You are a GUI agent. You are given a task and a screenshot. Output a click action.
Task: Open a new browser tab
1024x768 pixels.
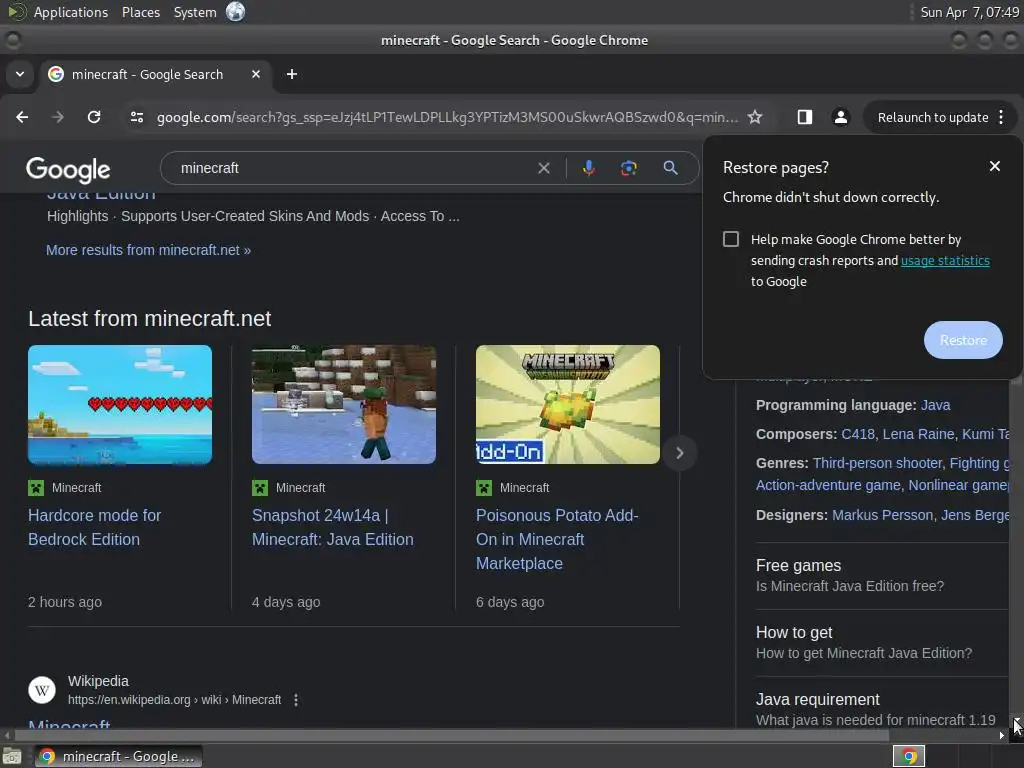coord(292,74)
